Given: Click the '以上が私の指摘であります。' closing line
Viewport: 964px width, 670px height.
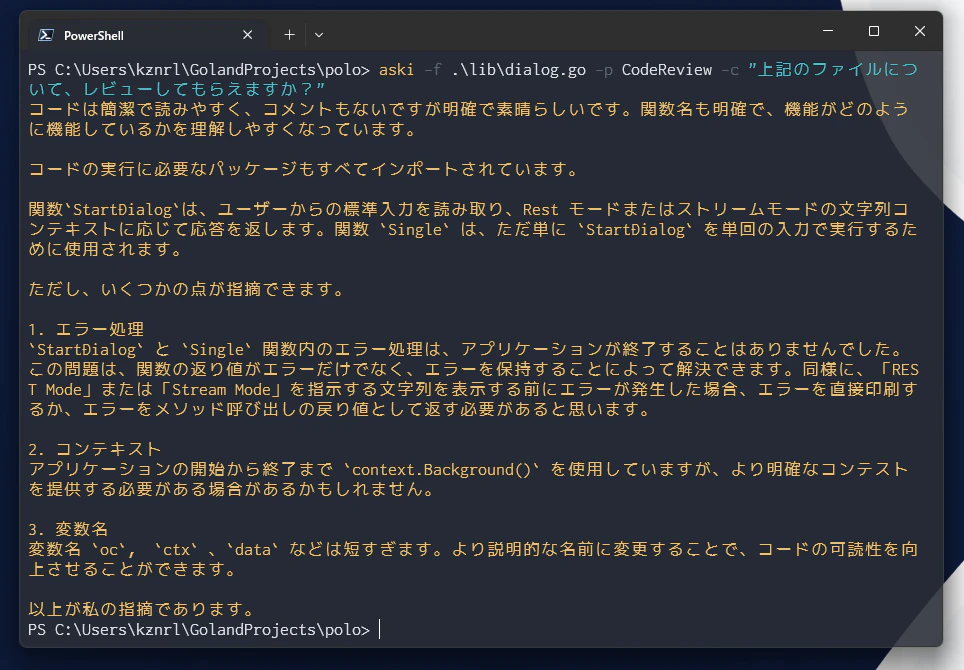Looking at the screenshot, I should click(x=141, y=609).
